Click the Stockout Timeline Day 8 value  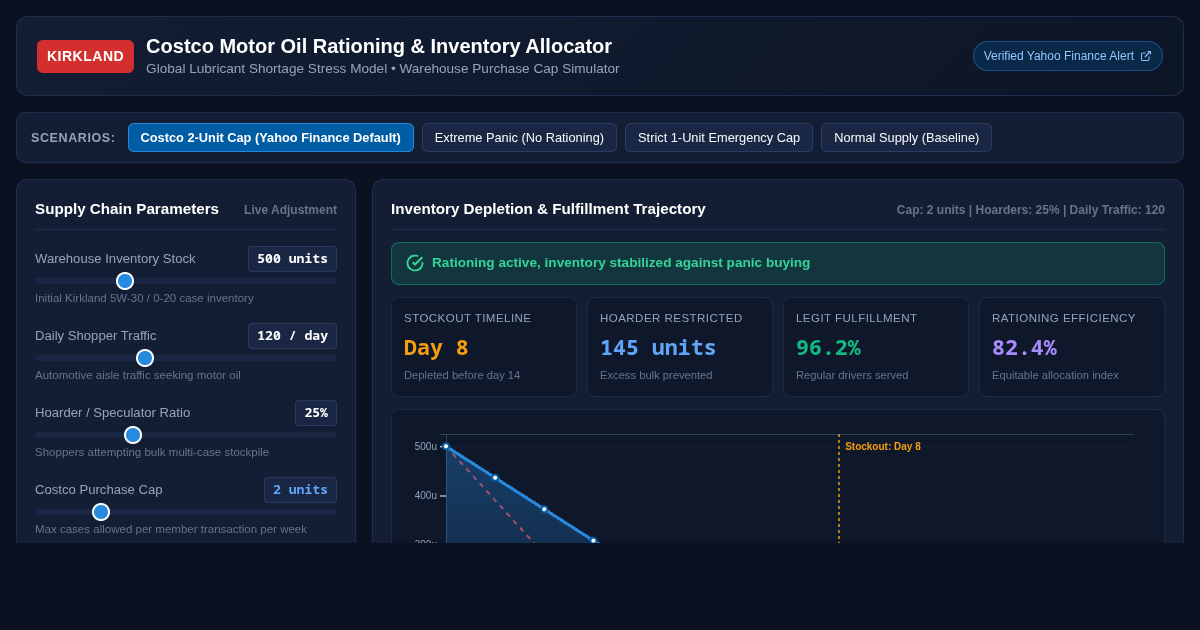[436, 348]
